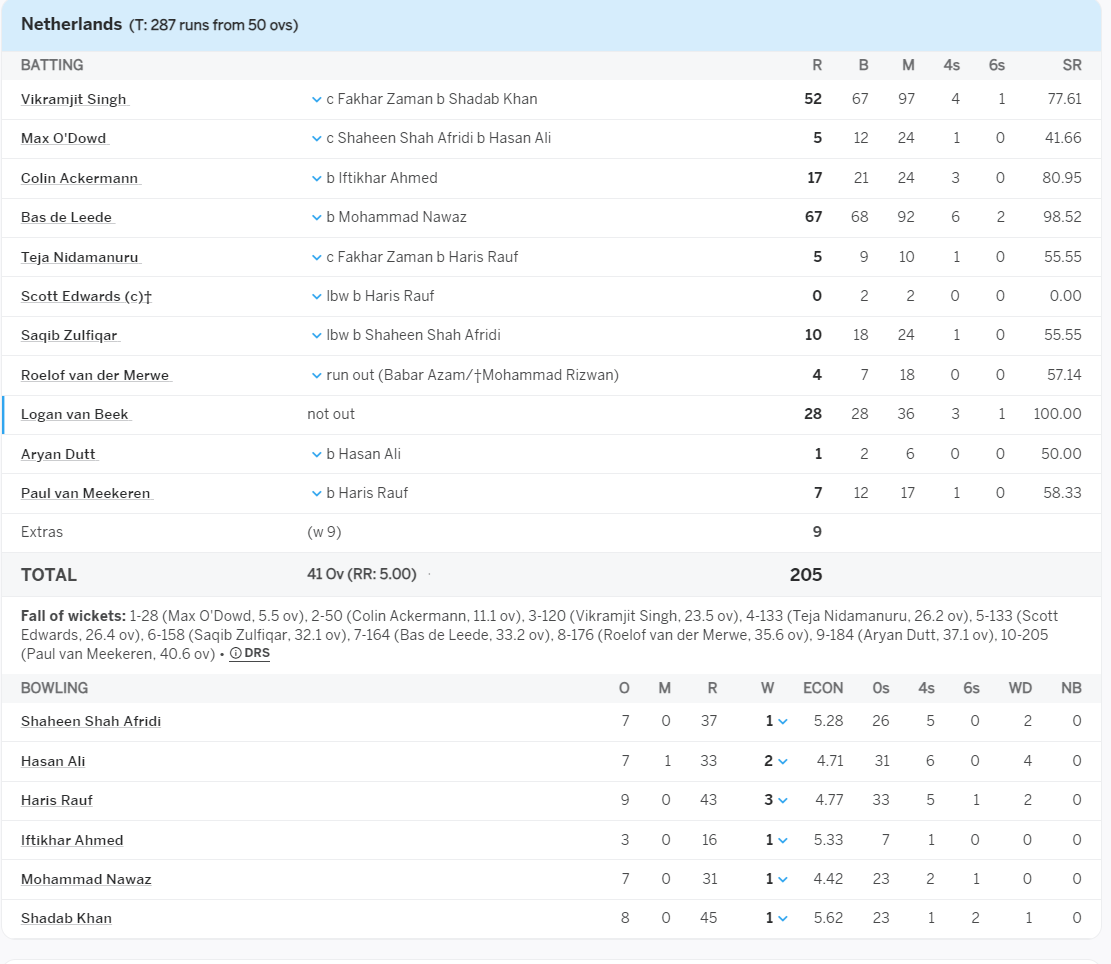
Task: Expand Paul van Meekeren's dismissal chevron
Action: 316,493
